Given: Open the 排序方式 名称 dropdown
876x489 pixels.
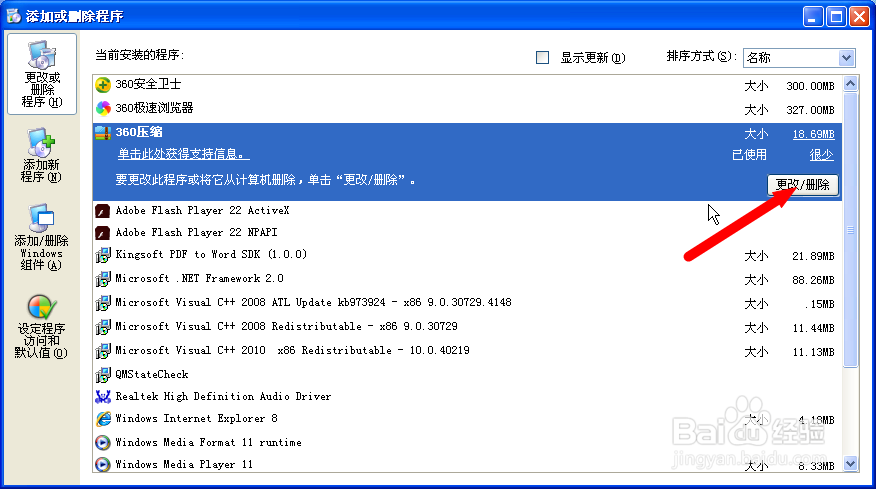Looking at the screenshot, I should 799,58.
